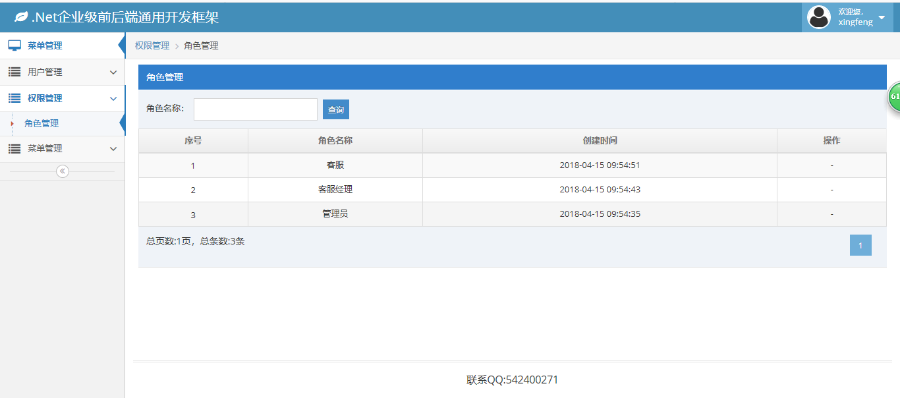This screenshot has width=900, height=398.
Task: Click 角色管理 in the breadcrumb
Action: pos(201,46)
